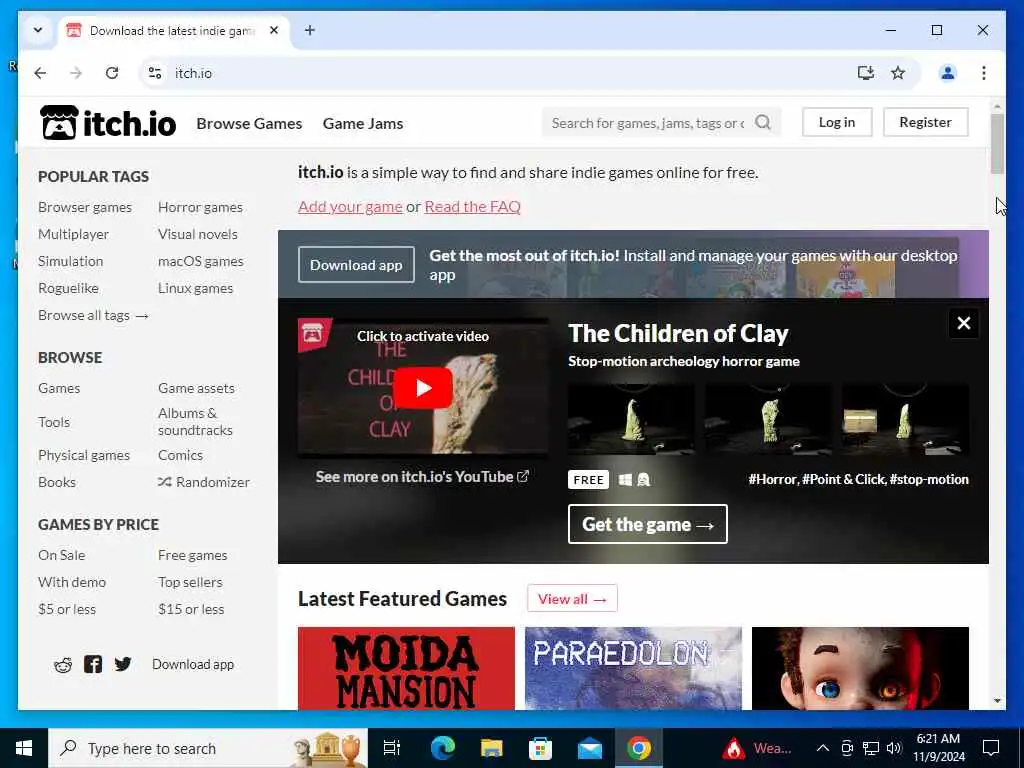Screen dimensions: 1024x768
Task: Browse Physical games category
Action: 84,455
